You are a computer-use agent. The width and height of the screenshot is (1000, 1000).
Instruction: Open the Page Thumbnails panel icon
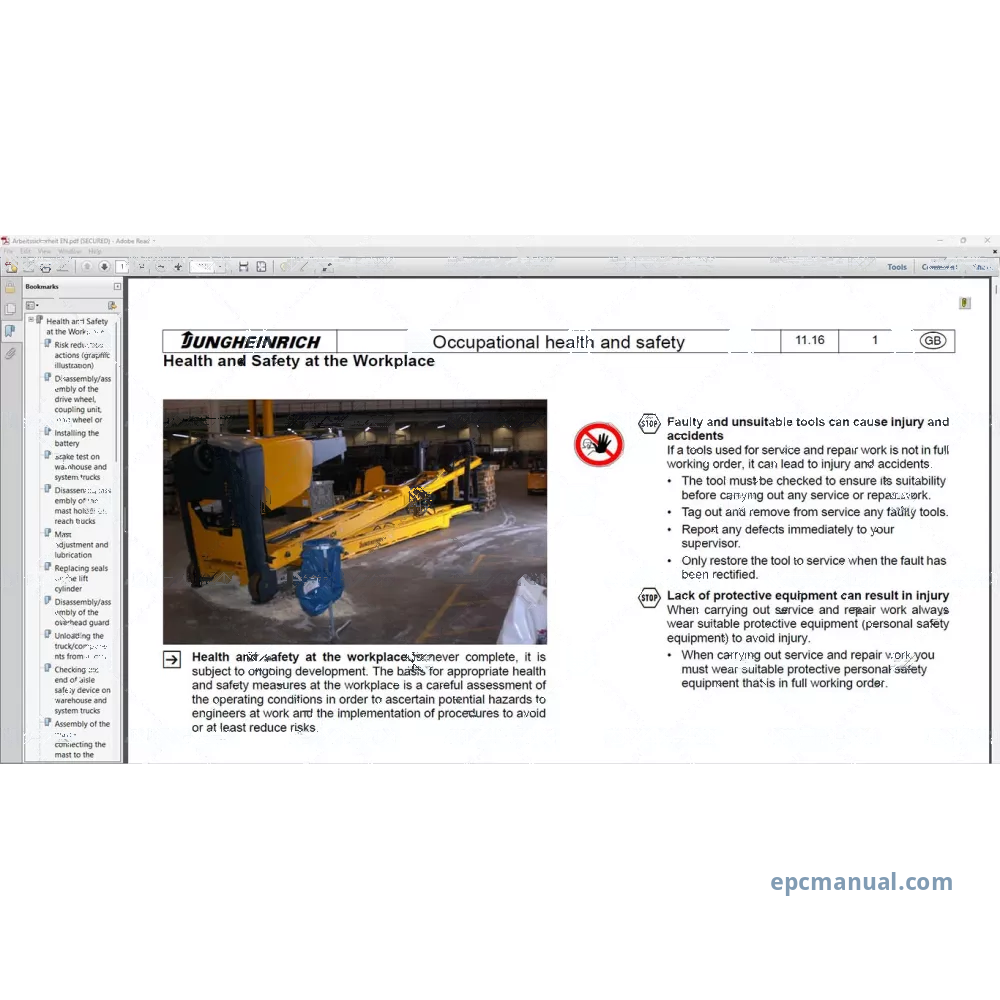(x=10, y=309)
